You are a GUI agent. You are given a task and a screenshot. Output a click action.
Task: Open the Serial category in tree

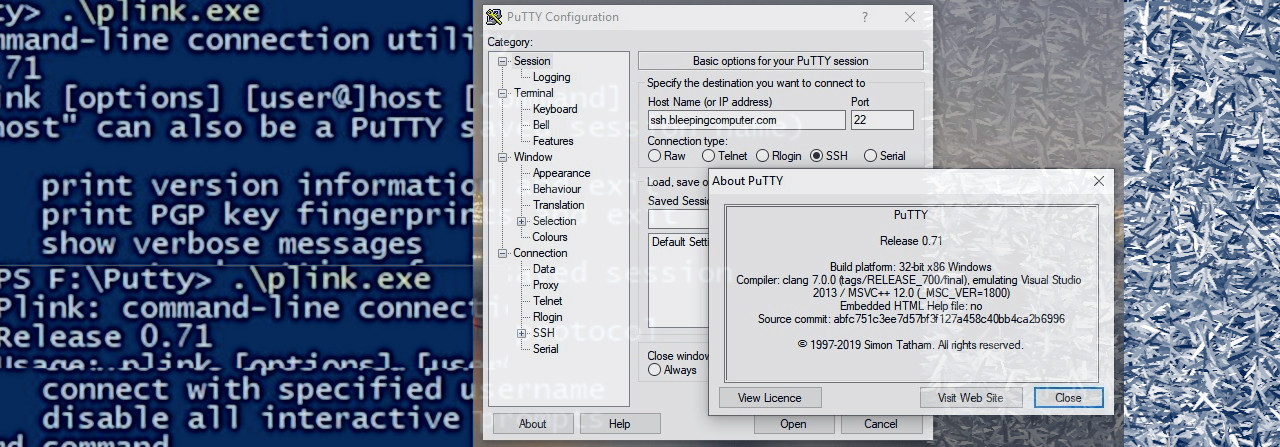tap(546, 349)
